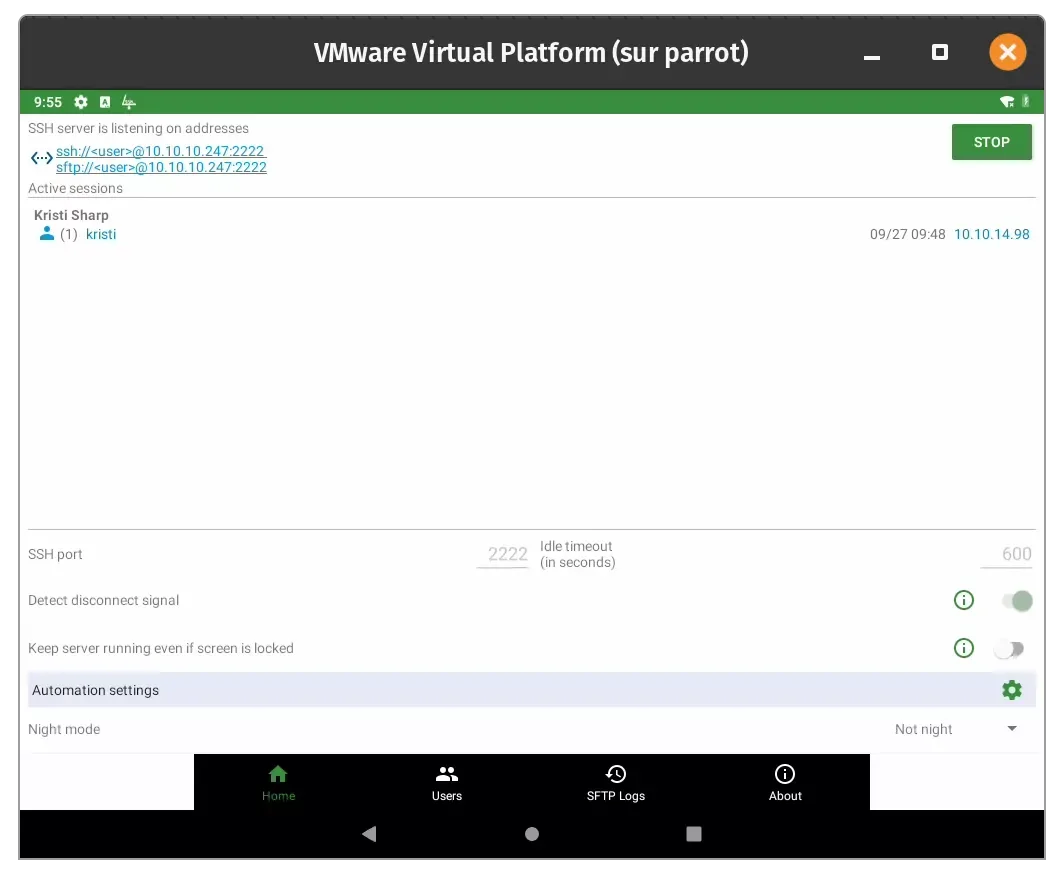
Task: Select the kristi user session icon
Action: [x=46, y=233]
